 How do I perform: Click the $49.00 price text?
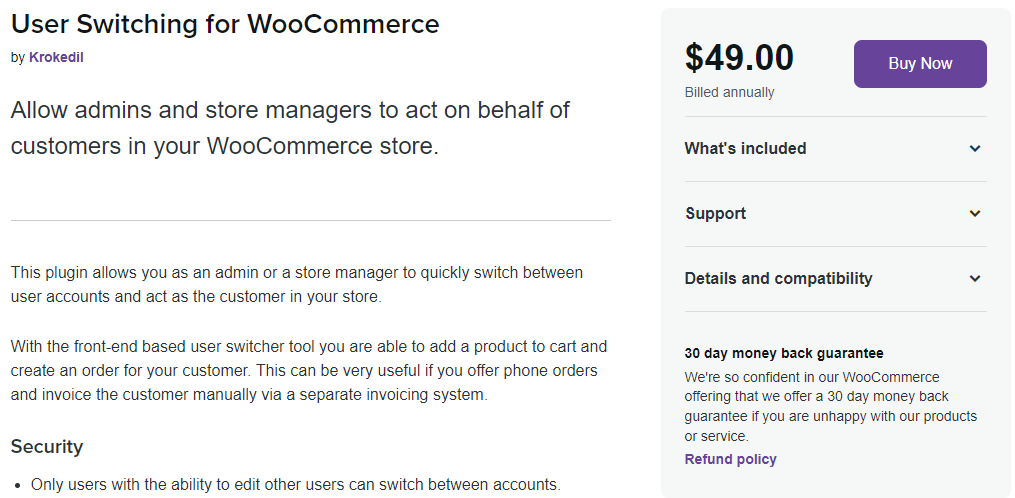[x=739, y=58]
